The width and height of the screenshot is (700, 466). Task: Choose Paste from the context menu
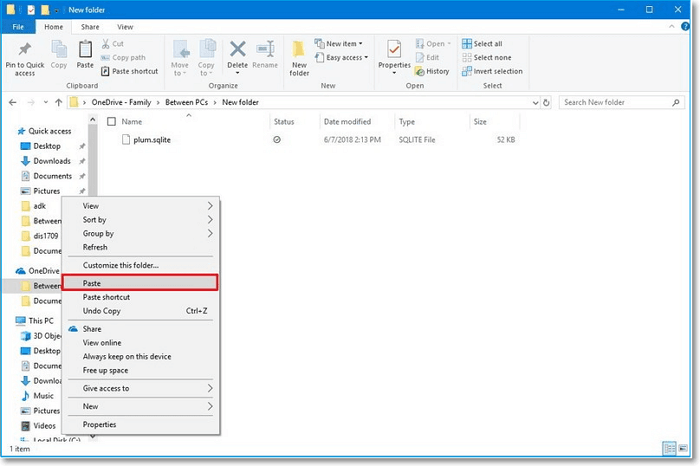coord(140,283)
